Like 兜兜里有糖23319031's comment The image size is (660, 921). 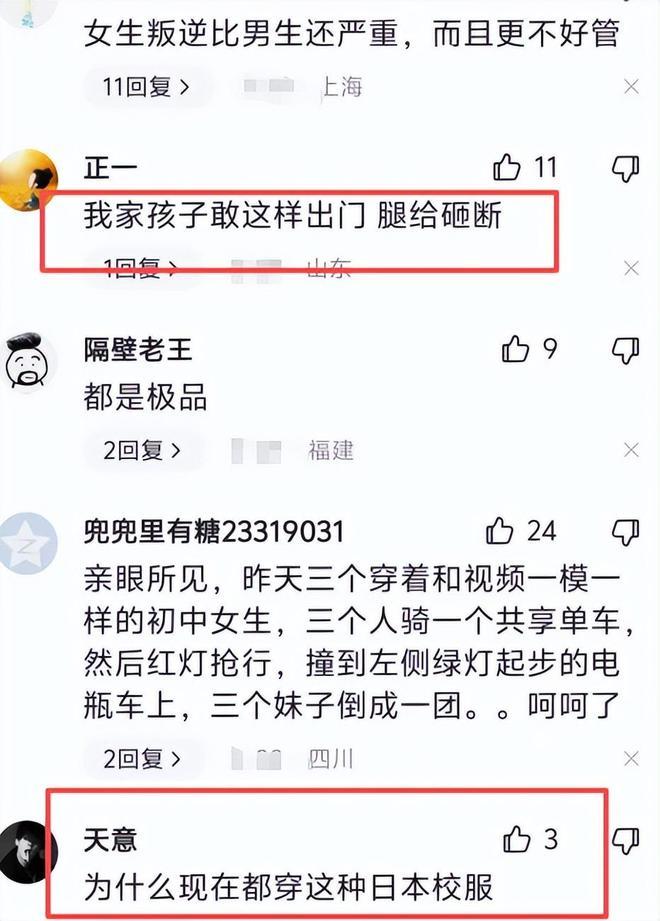[x=500, y=531]
